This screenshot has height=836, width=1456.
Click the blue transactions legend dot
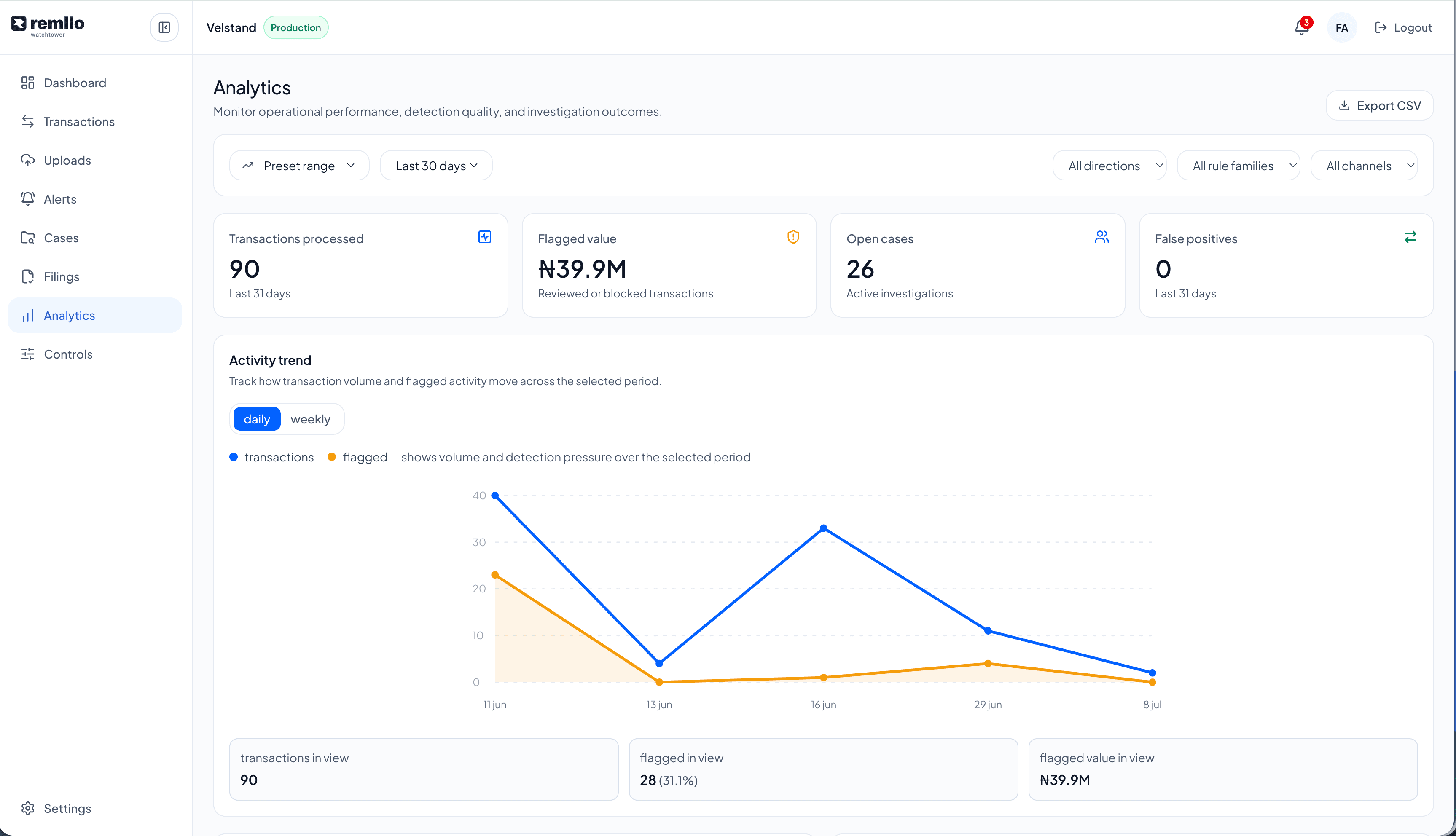click(233, 457)
